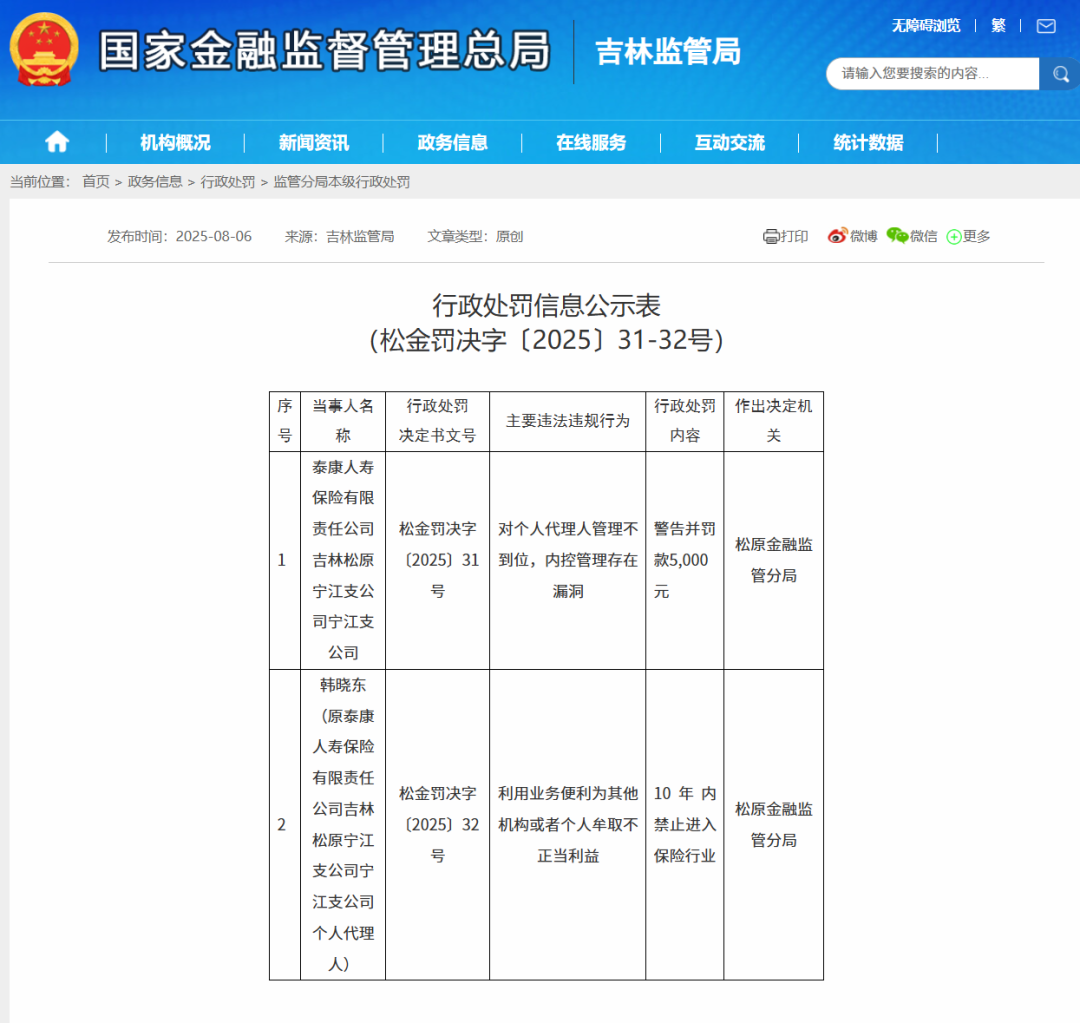Click the search magnifier button
The width and height of the screenshot is (1080, 1023).
tap(1060, 74)
